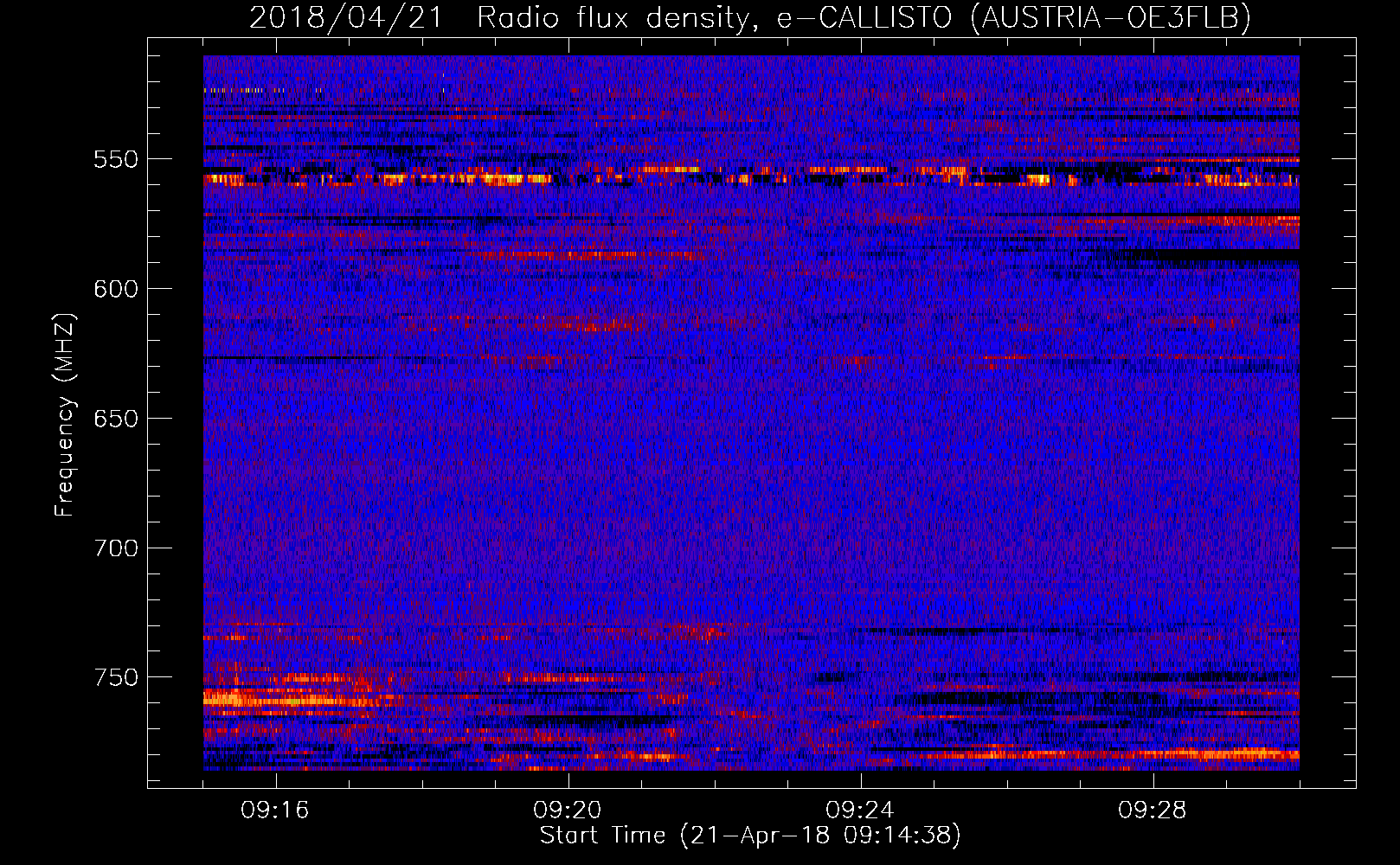Click the 09:28 time tick label
The image size is (1400, 865).
pyautogui.click(x=1153, y=811)
